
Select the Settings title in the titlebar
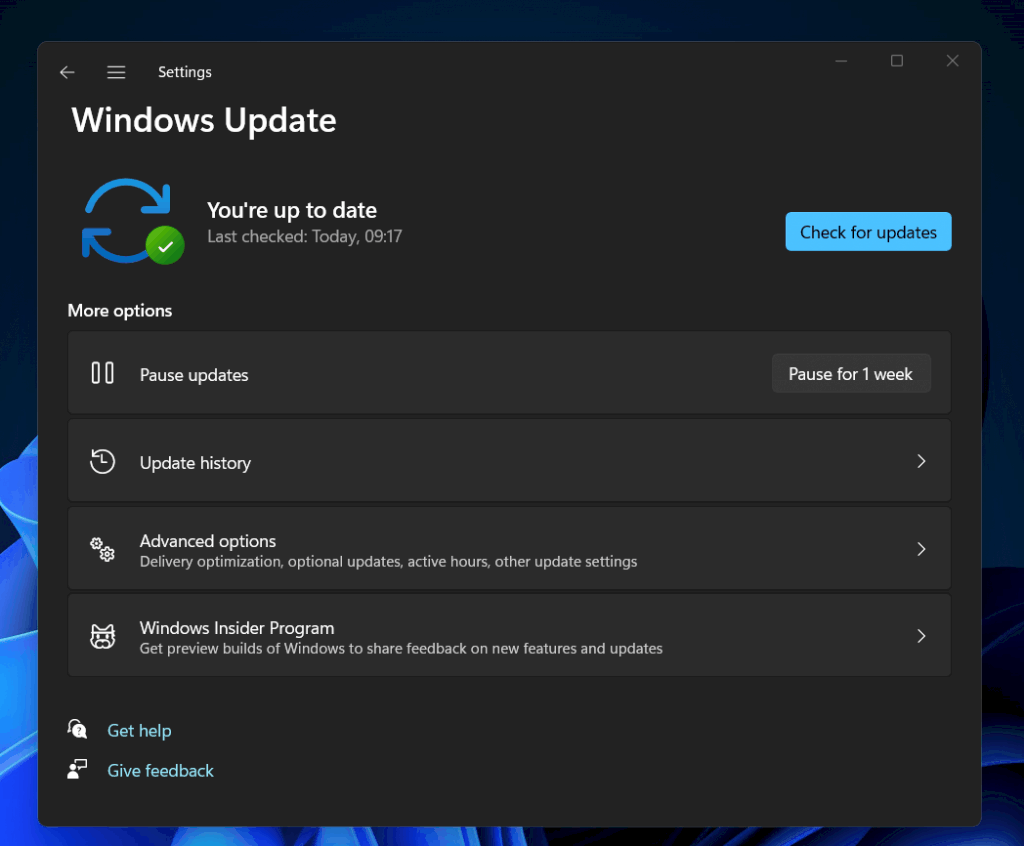click(184, 72)
